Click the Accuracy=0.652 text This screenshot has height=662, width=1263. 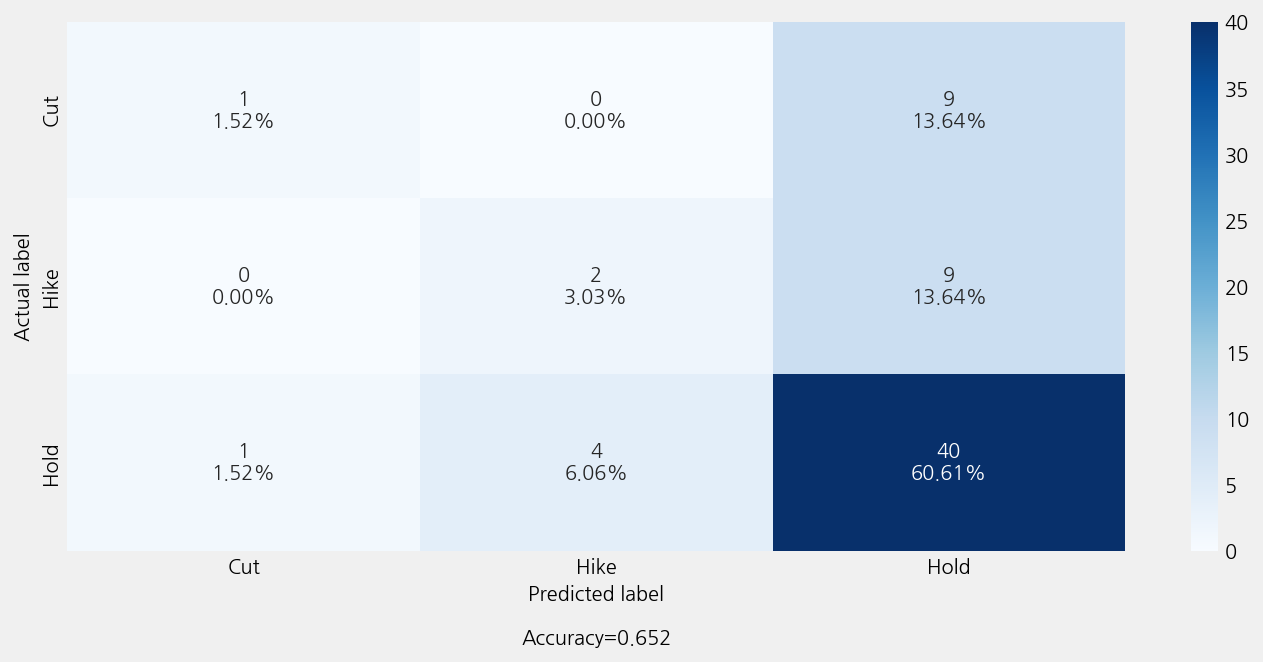[x=596, y=638]
